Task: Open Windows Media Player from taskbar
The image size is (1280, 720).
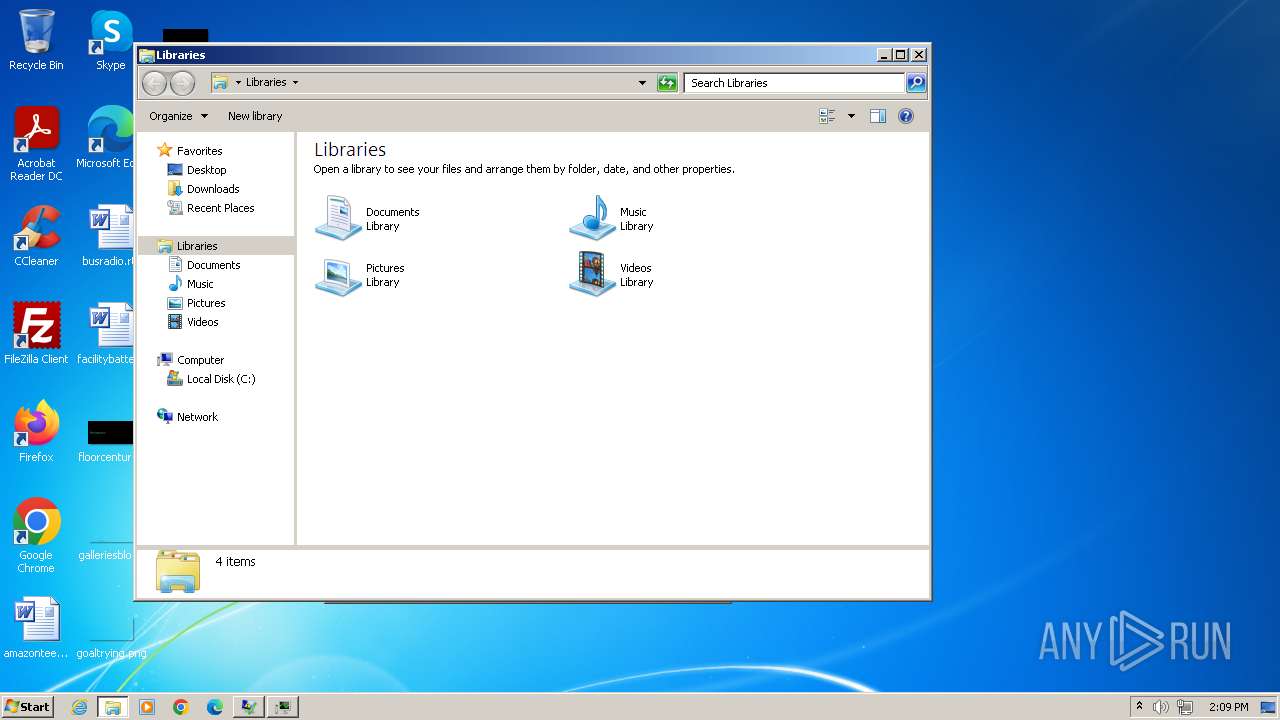Action: click(147, 707)
